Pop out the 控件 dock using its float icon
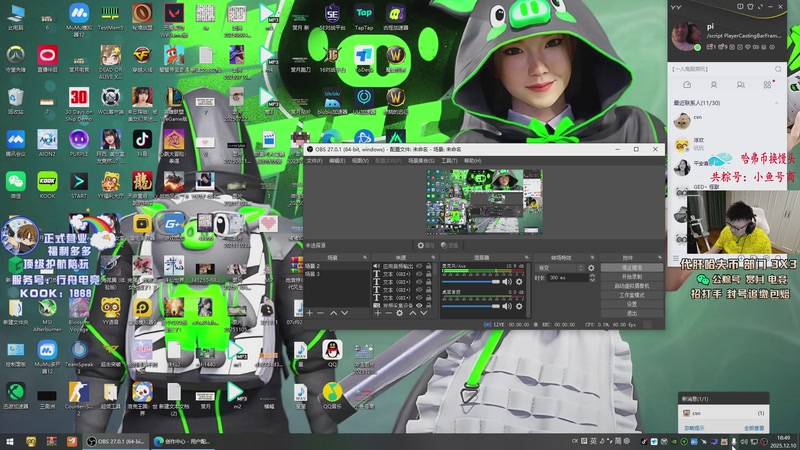The width and height of the screenshot is (800, 450). pyautogui.click(x=660, y=257)
